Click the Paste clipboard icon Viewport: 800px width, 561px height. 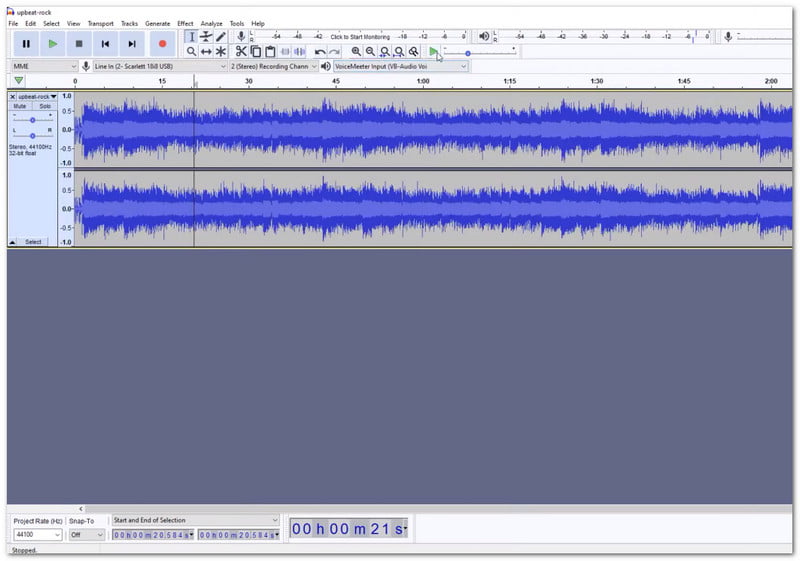click(270, 52)
